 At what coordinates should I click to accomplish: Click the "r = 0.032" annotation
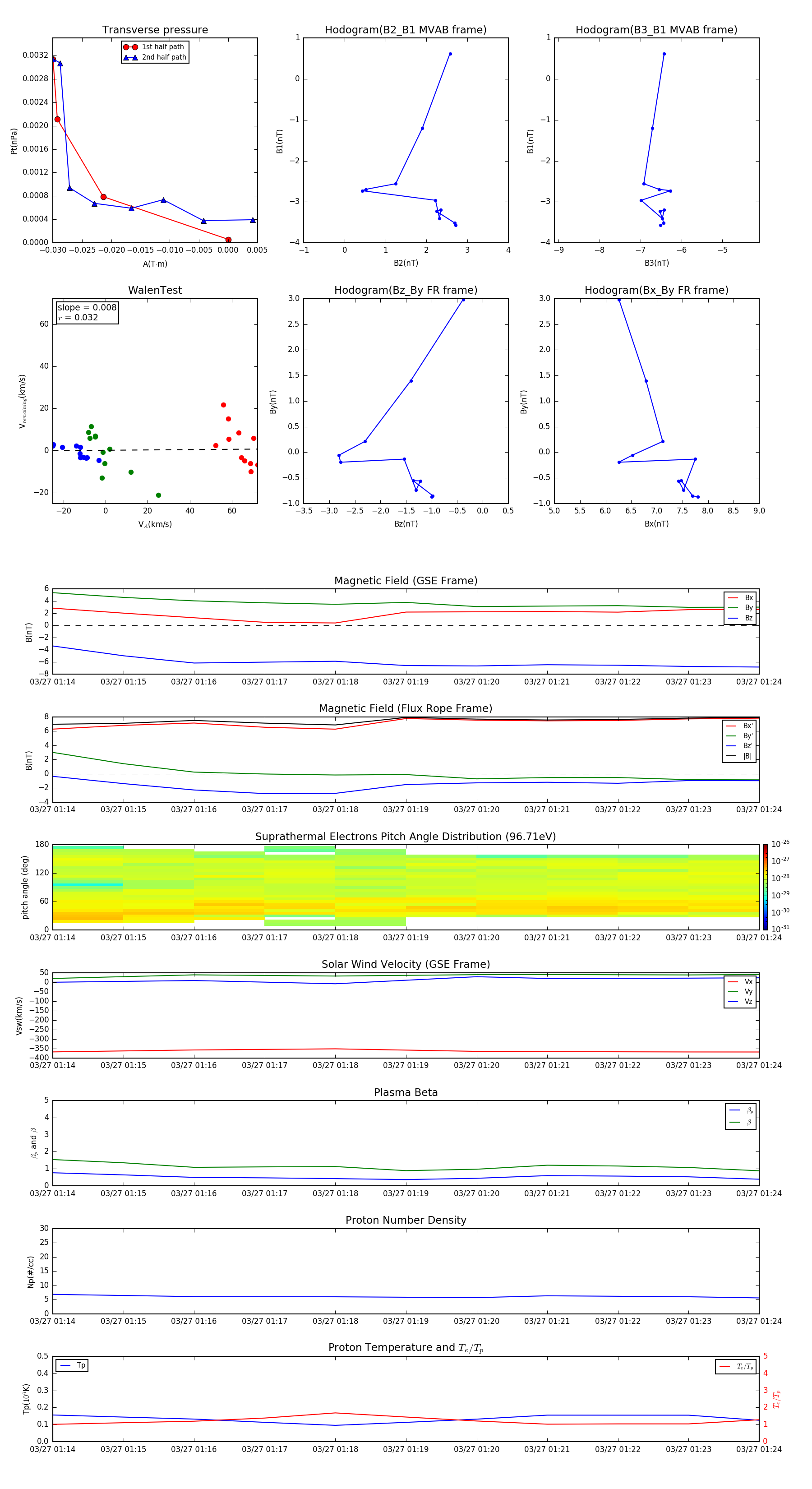78,317
